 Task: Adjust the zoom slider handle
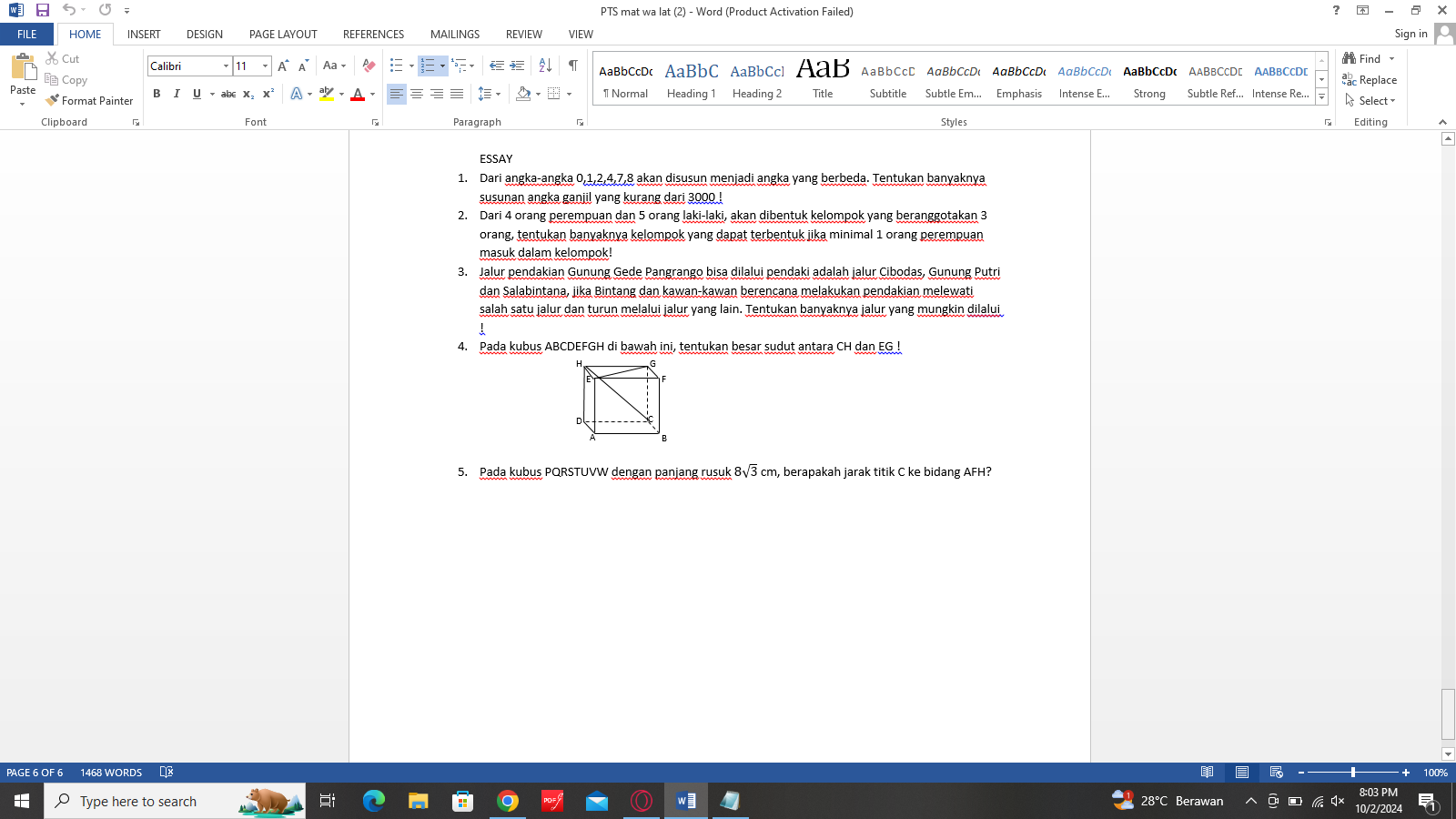(1353, 773)
